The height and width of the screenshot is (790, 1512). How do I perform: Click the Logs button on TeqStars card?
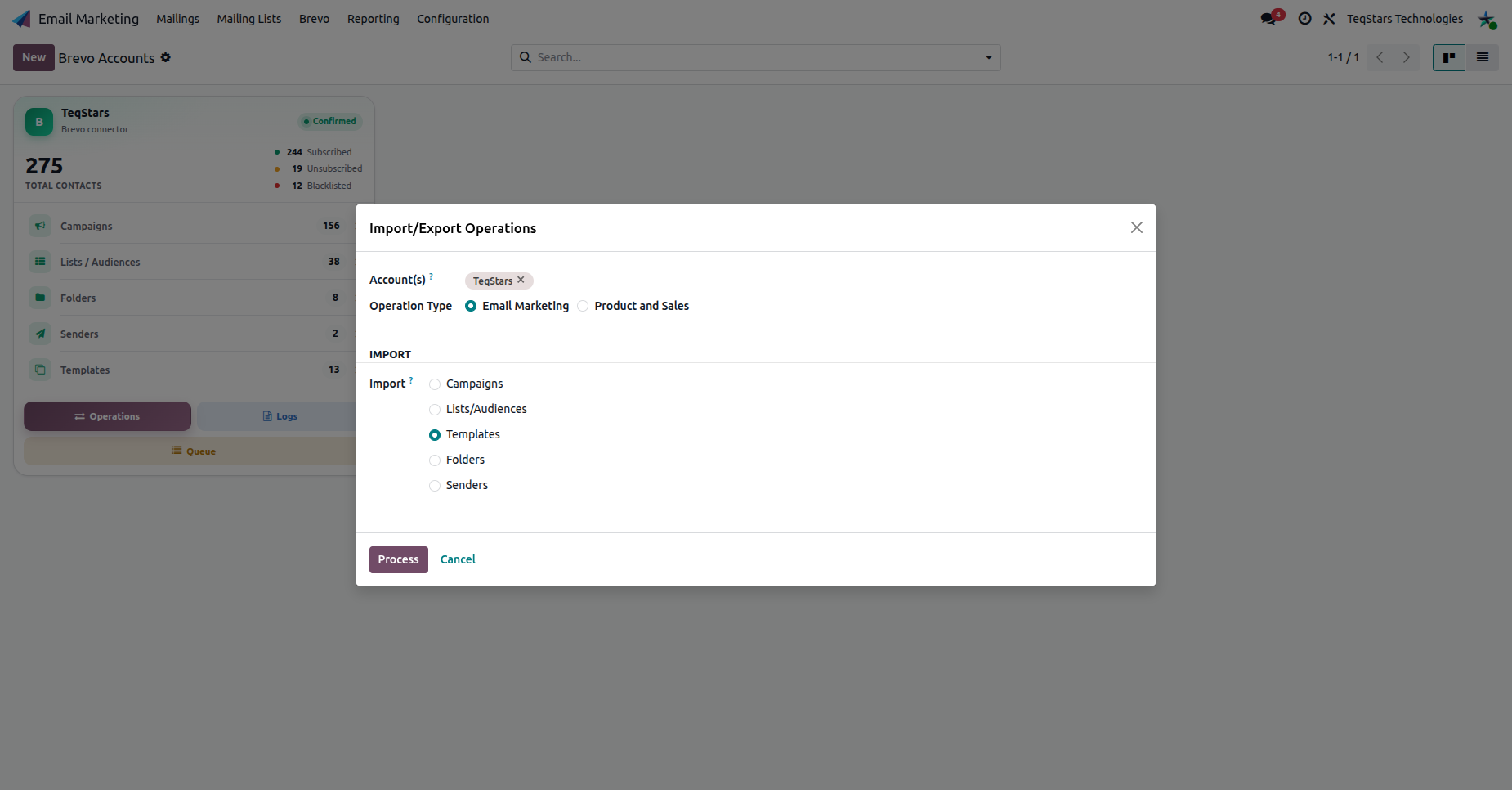click(278, 416)
